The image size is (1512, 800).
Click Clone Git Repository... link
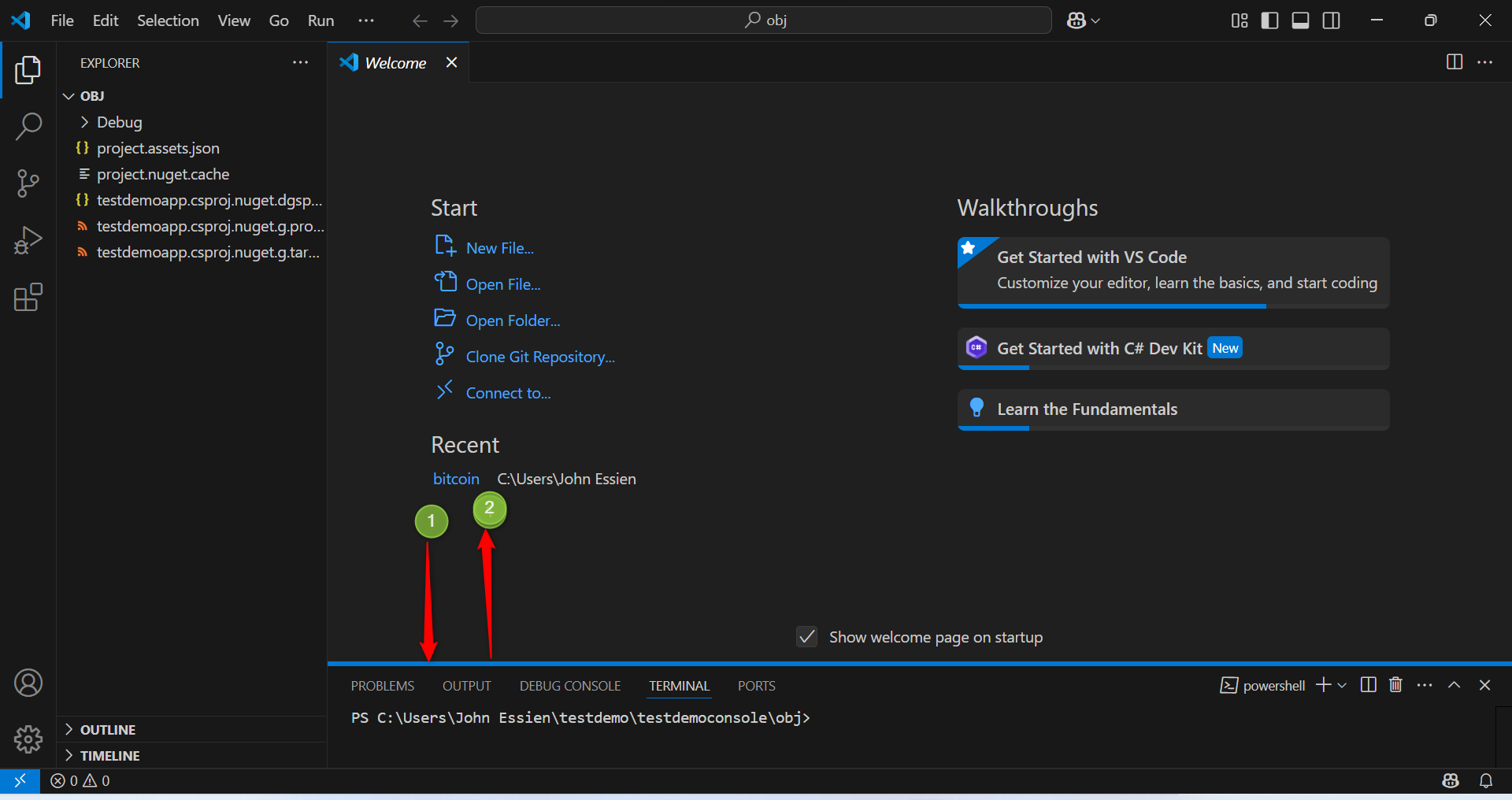click(524, 356)
